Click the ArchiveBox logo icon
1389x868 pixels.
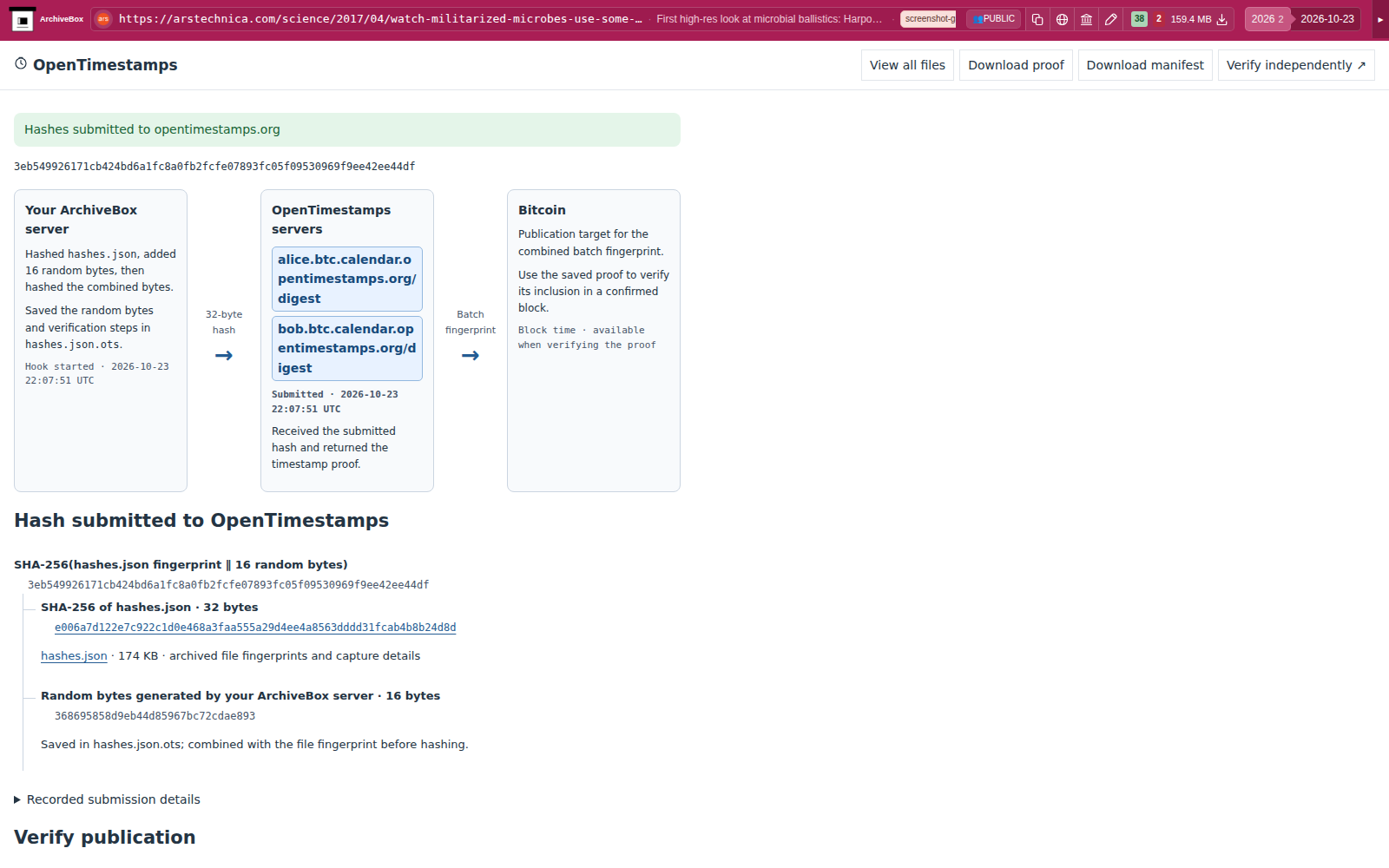[23, 19]
